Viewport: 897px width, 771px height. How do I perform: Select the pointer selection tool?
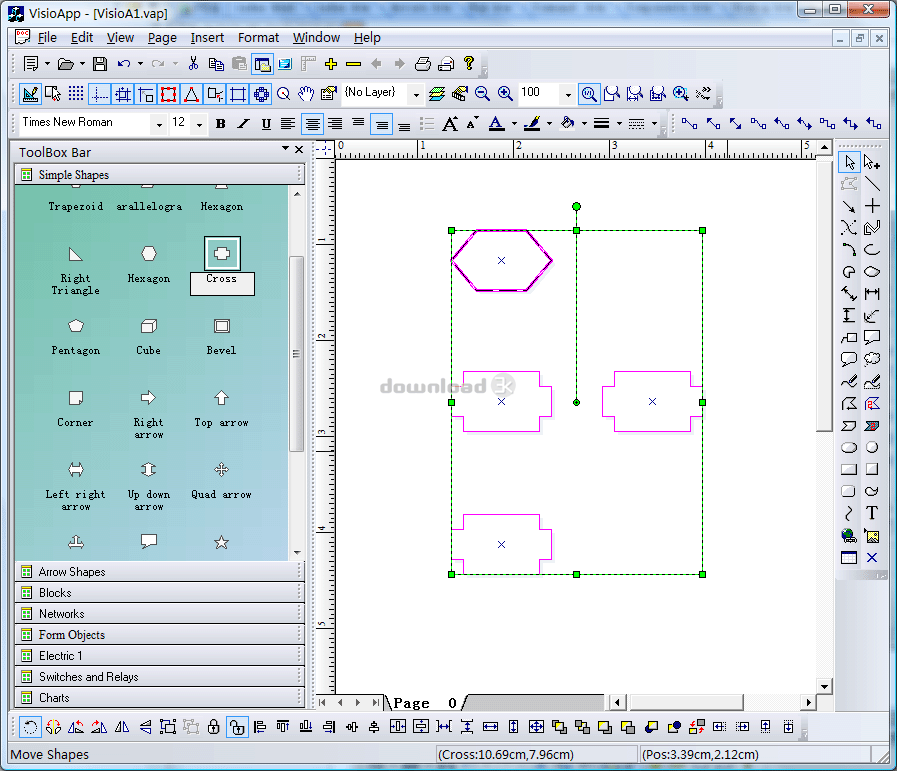pos(849,162)
